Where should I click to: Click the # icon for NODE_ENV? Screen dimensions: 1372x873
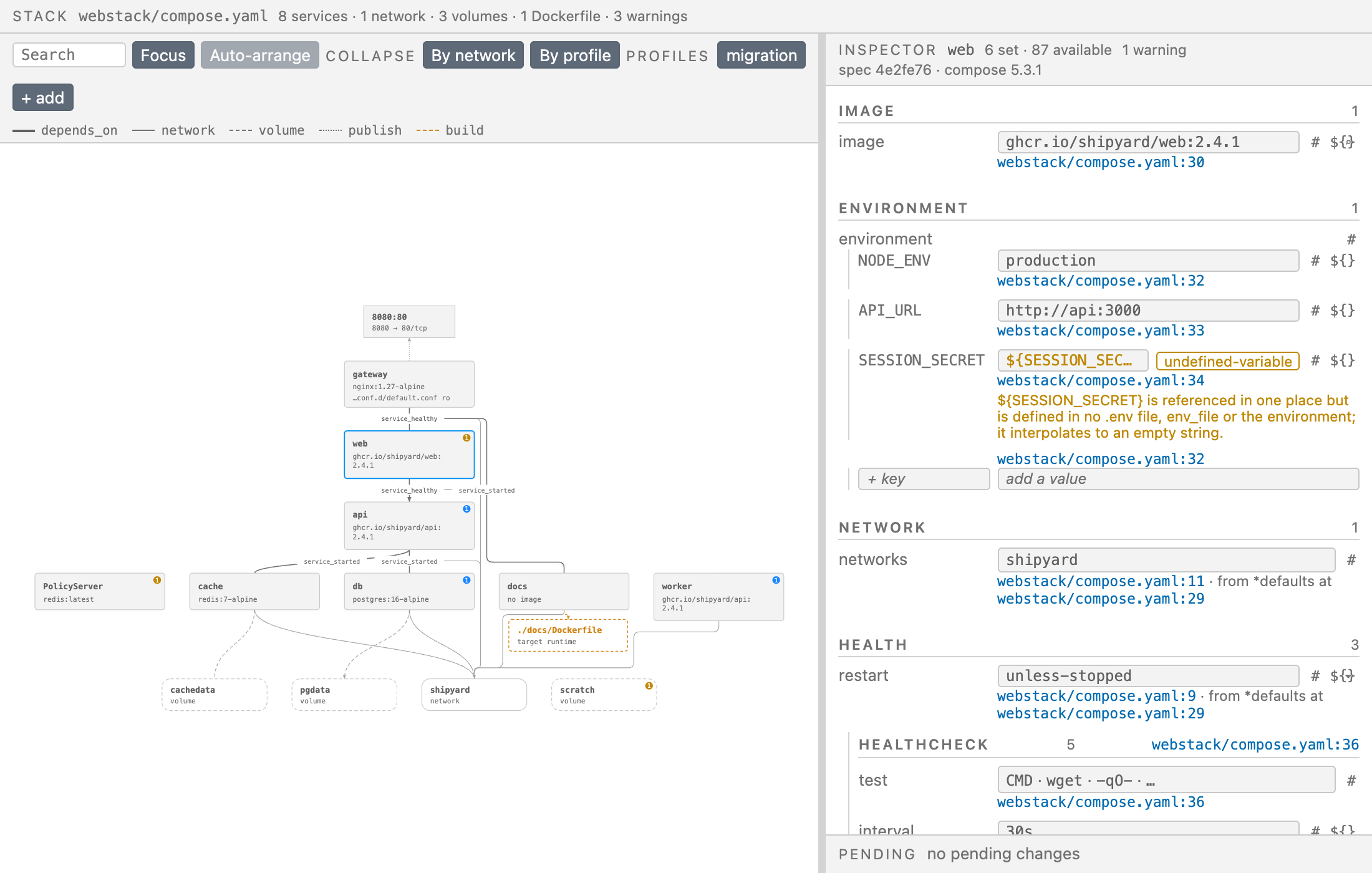[x=1315, y=261]
